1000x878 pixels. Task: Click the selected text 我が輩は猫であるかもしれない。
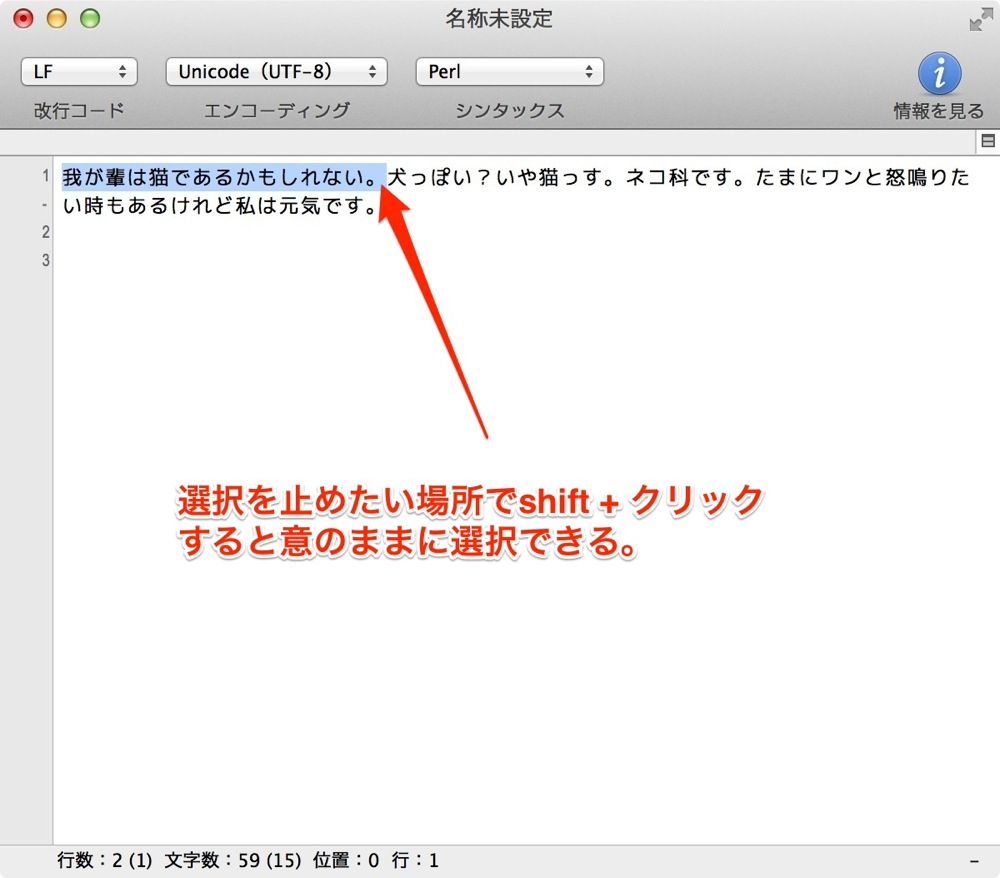223,177
